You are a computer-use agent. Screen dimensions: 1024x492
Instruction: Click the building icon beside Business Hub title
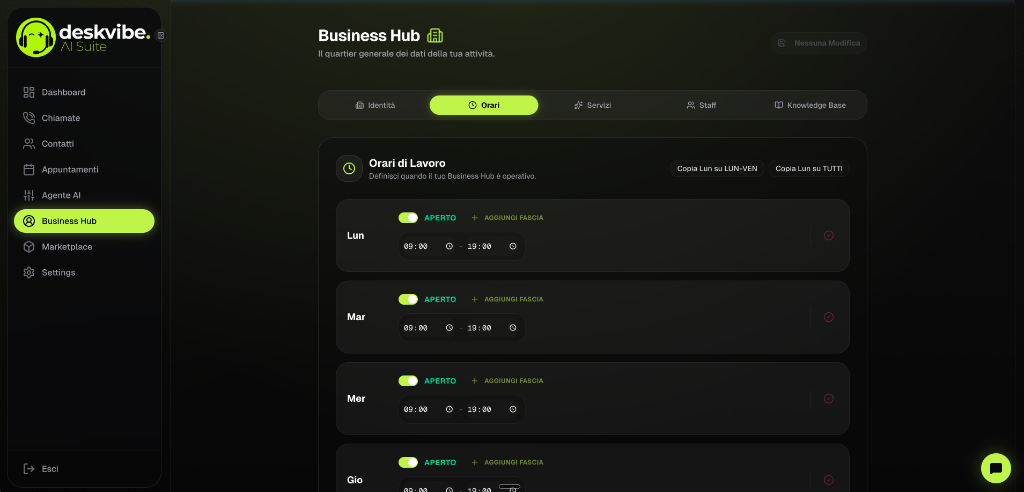coord(435,35)
